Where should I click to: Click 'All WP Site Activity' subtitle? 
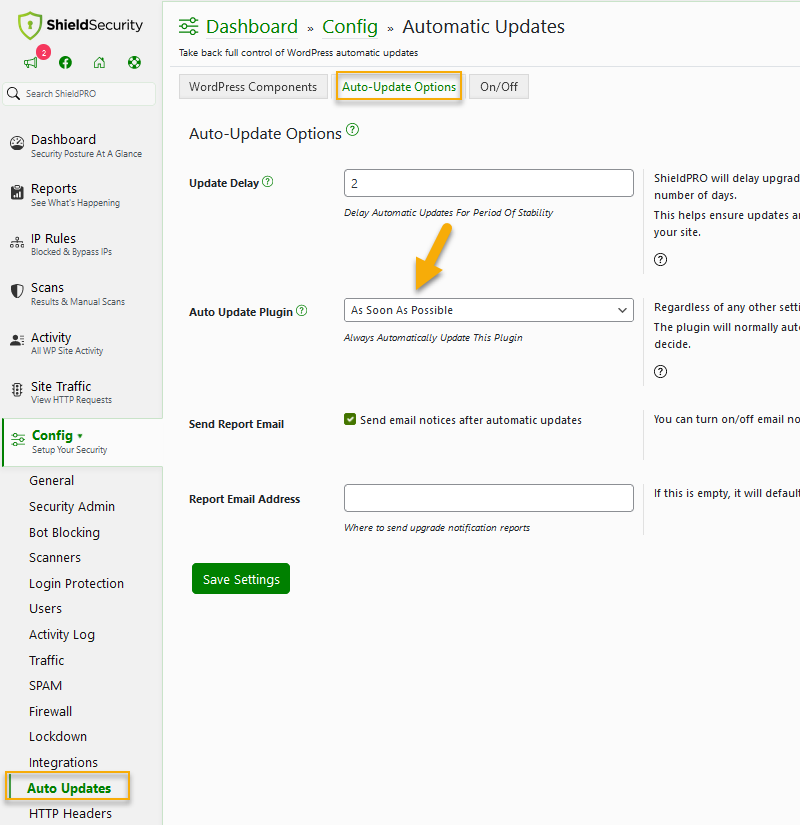67,351
